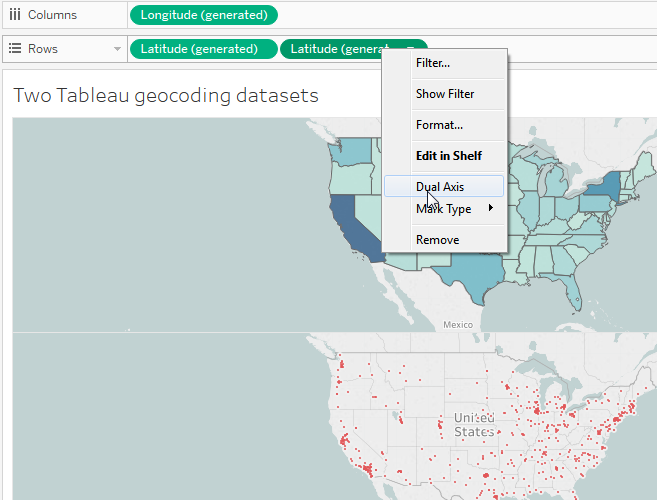Click the worksheet title 'Two Tableau geocoding datasets'

click(166, 96)
